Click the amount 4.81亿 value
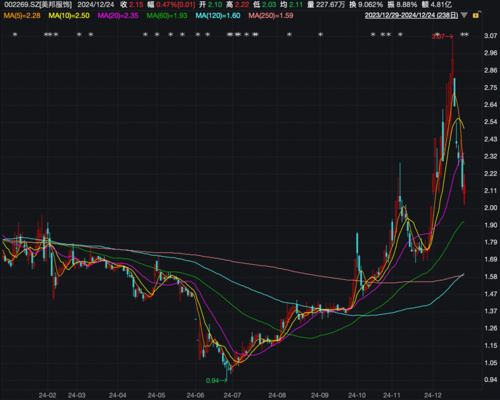 [441, 5]
